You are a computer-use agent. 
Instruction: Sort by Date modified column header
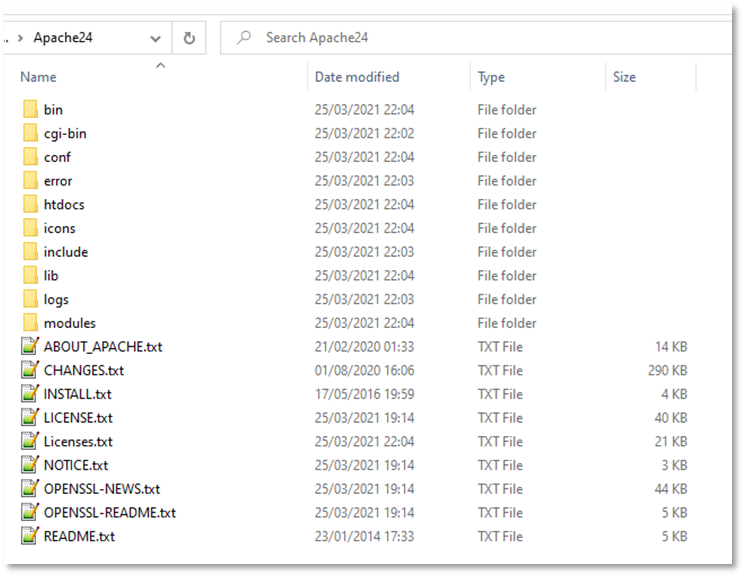pyautogui.click(x=357, y=77)
